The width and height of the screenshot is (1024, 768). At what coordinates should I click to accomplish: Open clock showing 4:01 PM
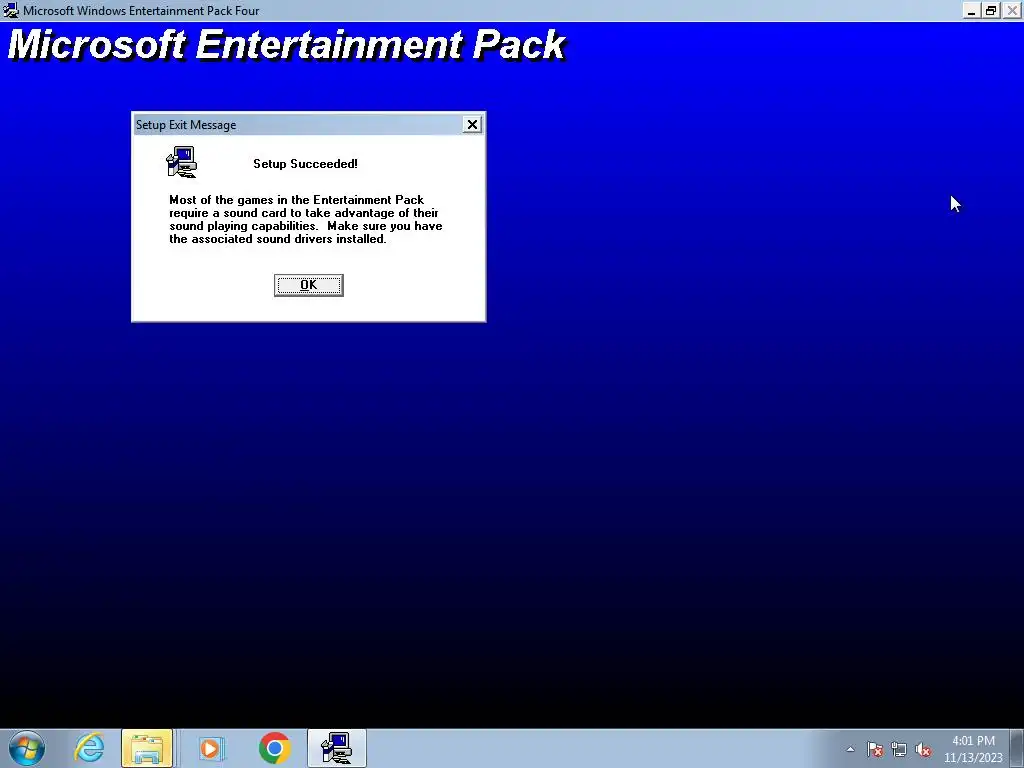click(x=973, y=749)
